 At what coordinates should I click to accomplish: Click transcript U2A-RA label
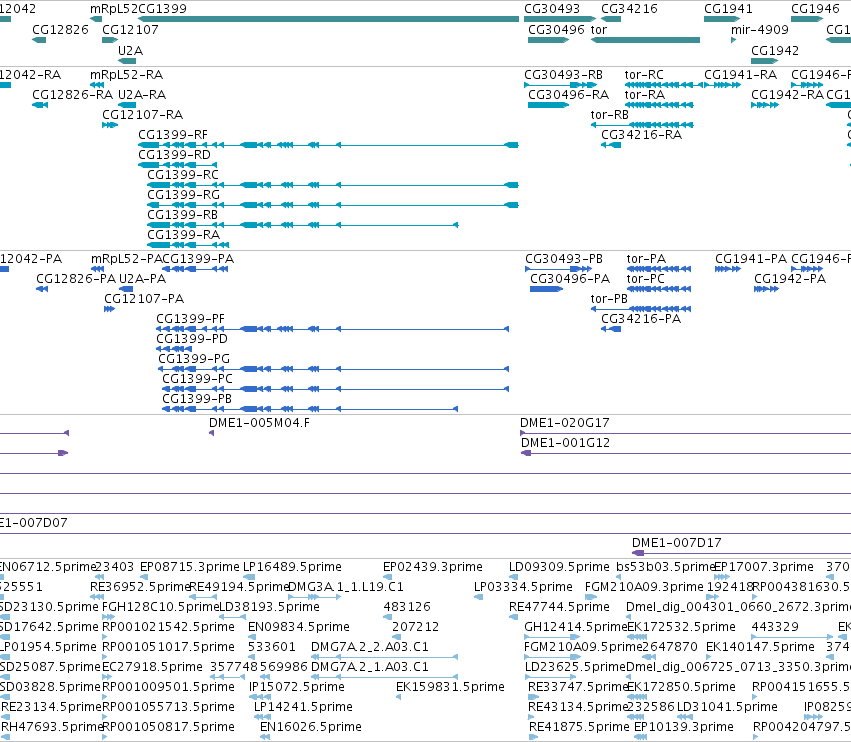click(x=142, y=94)
